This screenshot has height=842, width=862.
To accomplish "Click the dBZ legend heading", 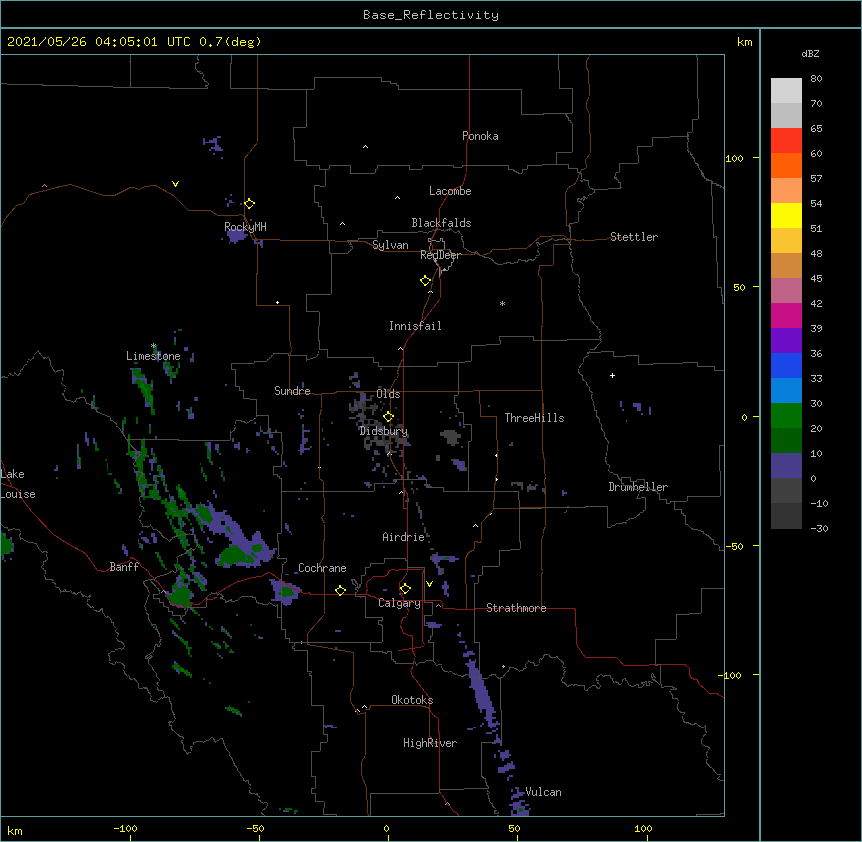I will pos(810,54).
